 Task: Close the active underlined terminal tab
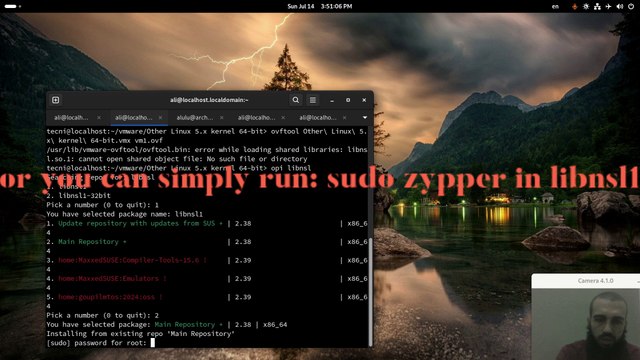pyautogui.click(x=160, y=118)
